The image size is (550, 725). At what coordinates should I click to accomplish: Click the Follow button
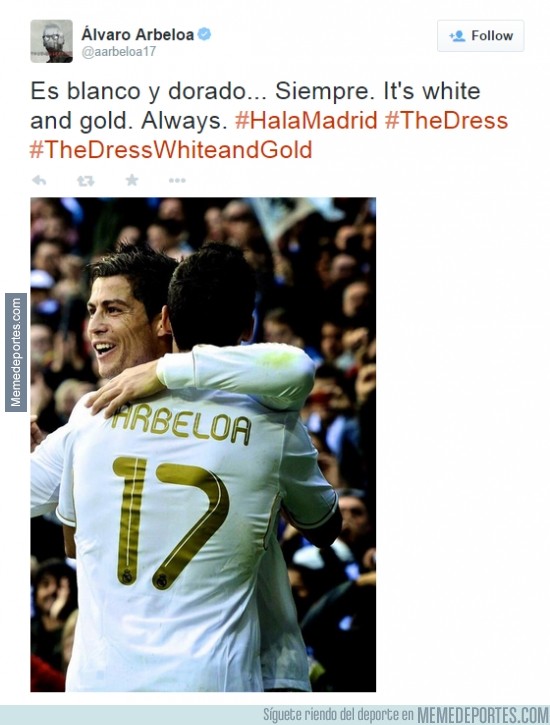[x=481, y=36]
